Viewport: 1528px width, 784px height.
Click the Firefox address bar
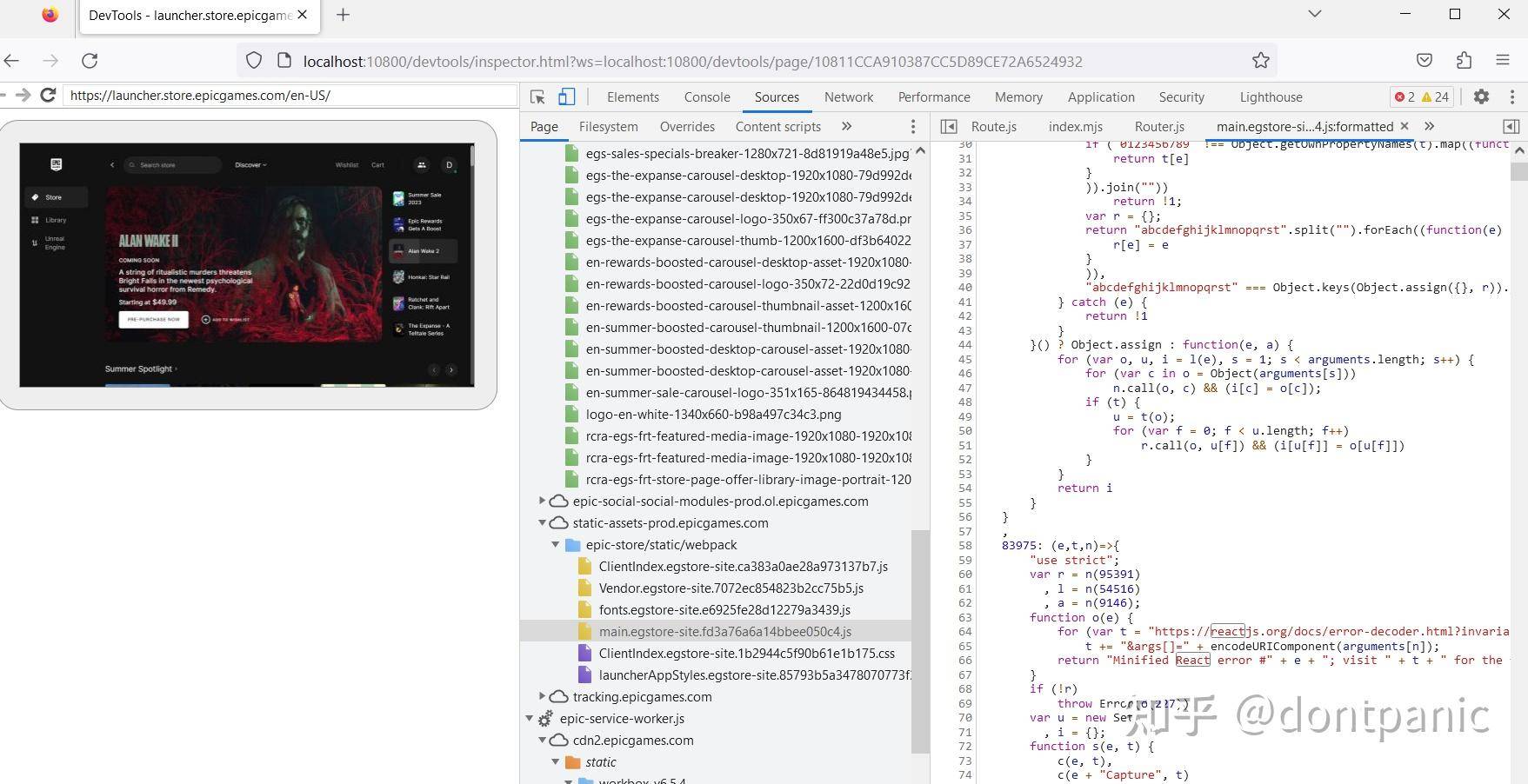coord(757,61)
